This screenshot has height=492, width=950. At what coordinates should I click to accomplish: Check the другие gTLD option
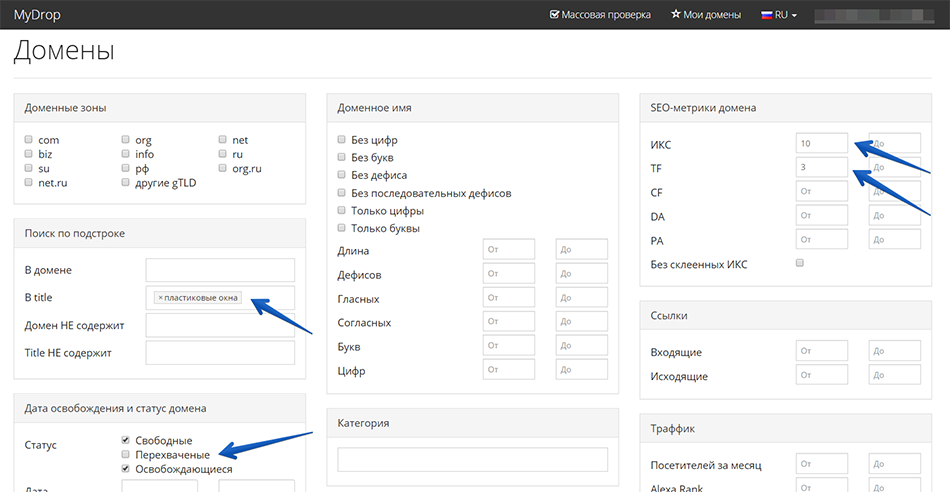(125, 182)
